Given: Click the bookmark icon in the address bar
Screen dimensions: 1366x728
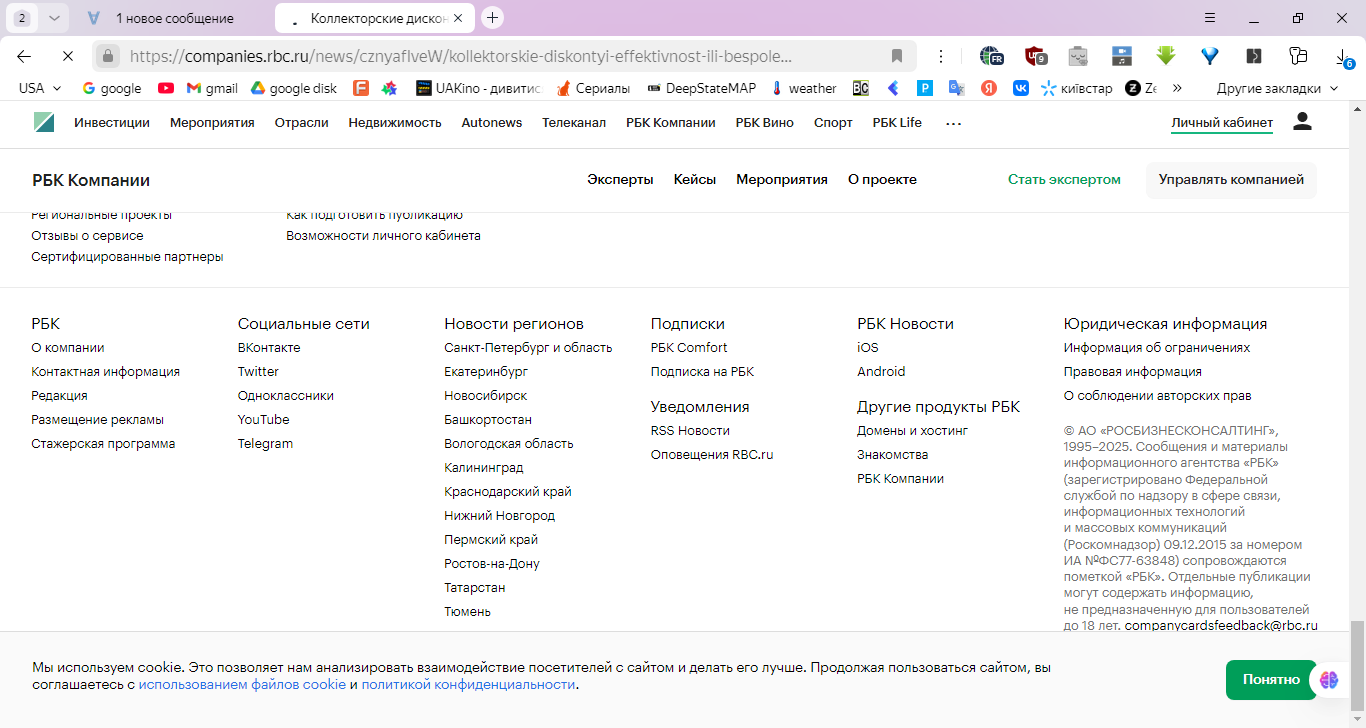Looking at the screenshot, I should pos(897,56).
